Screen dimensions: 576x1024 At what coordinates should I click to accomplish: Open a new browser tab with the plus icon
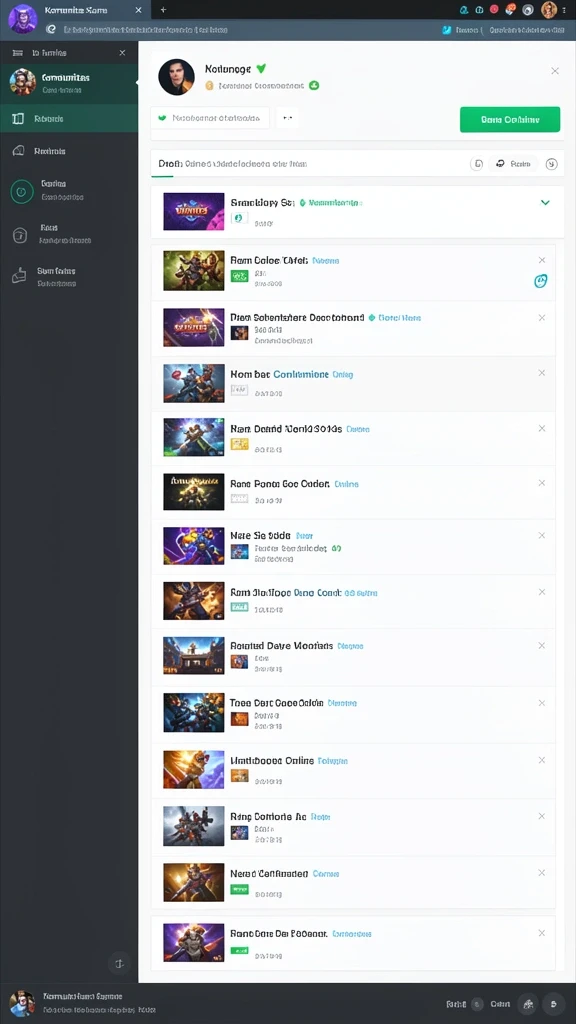point(163,10)
